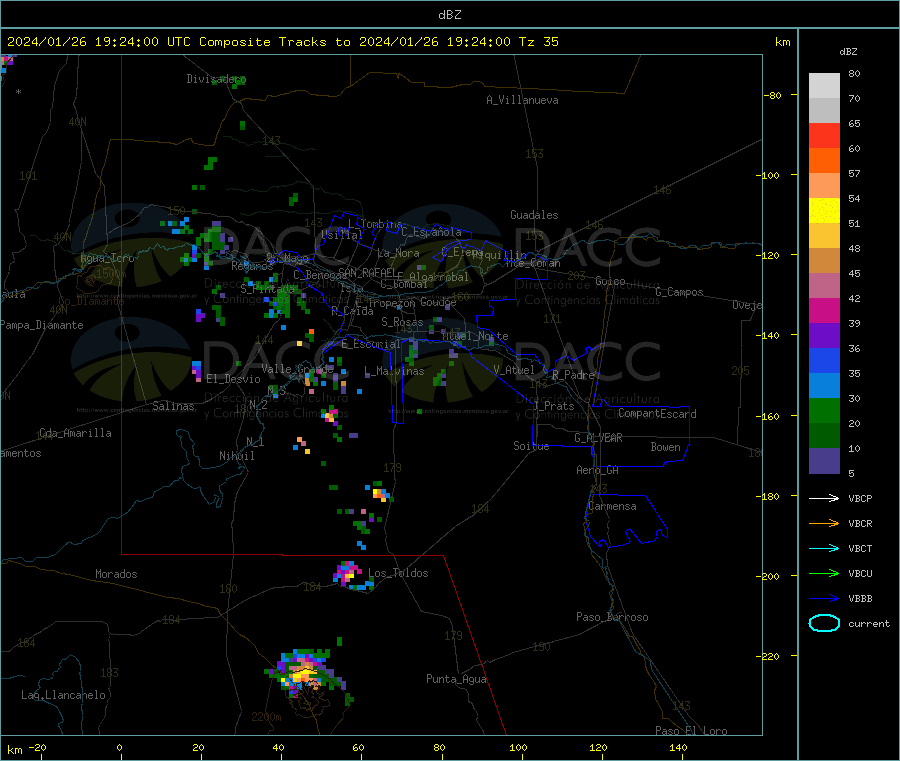
Task: Click the Divisadero place label
Action: tap(216, 79)
